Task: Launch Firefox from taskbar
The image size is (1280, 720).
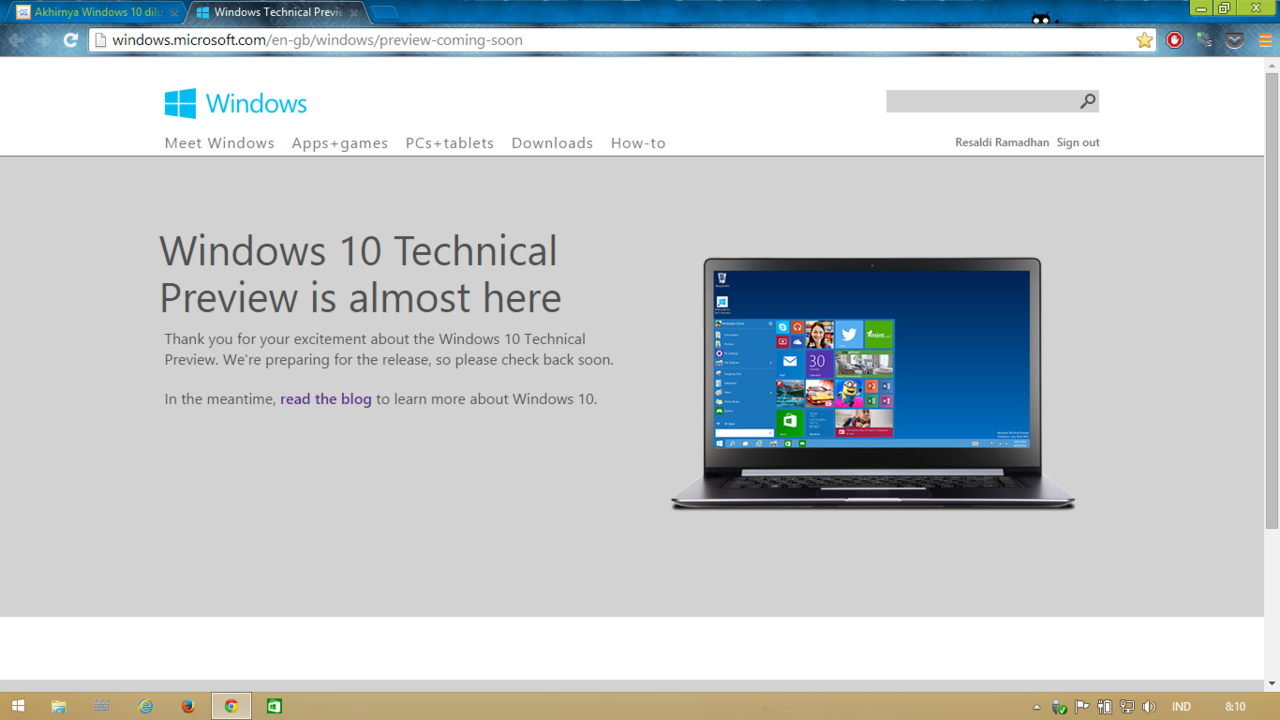Action: click(x=188, y=706)
